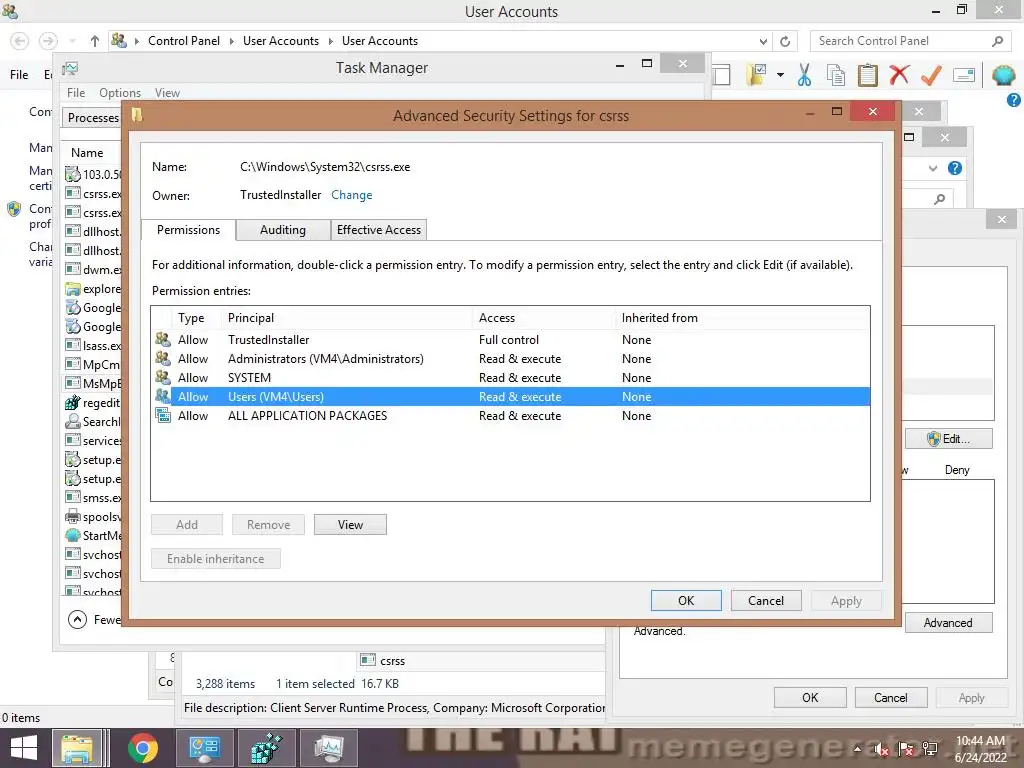The height and width of the screenshot is (768, 1024).
Task: Click the Cut scissors icon in toolbar
Action: (x=804, y=75)
